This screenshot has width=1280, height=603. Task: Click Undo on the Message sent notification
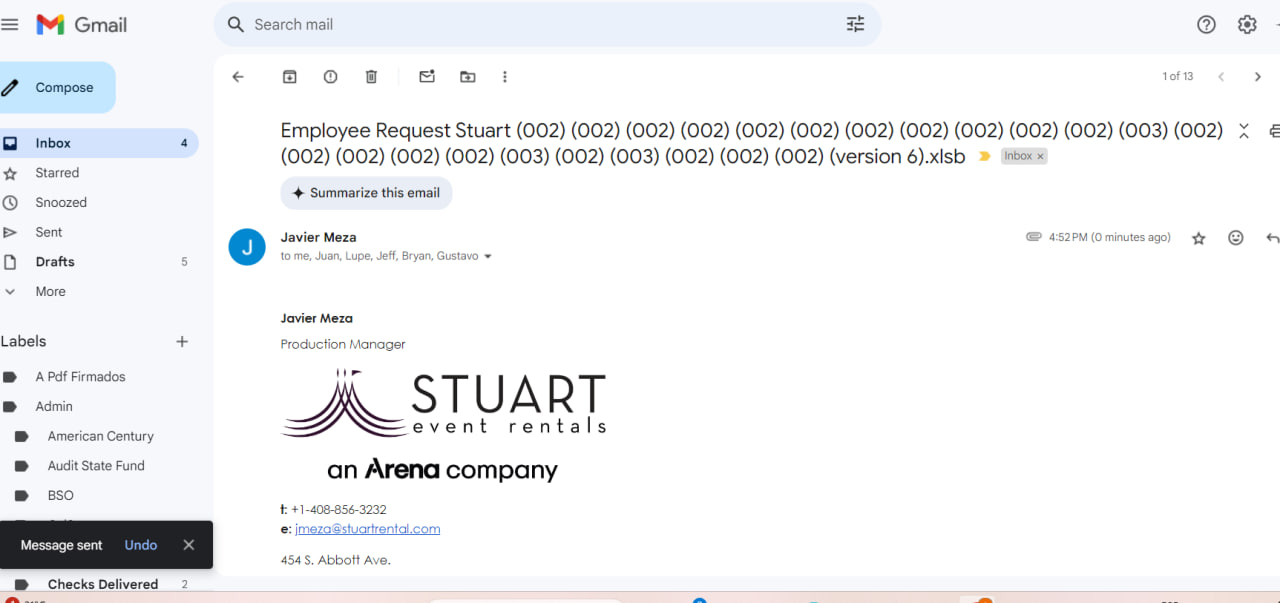pos(141,545)
